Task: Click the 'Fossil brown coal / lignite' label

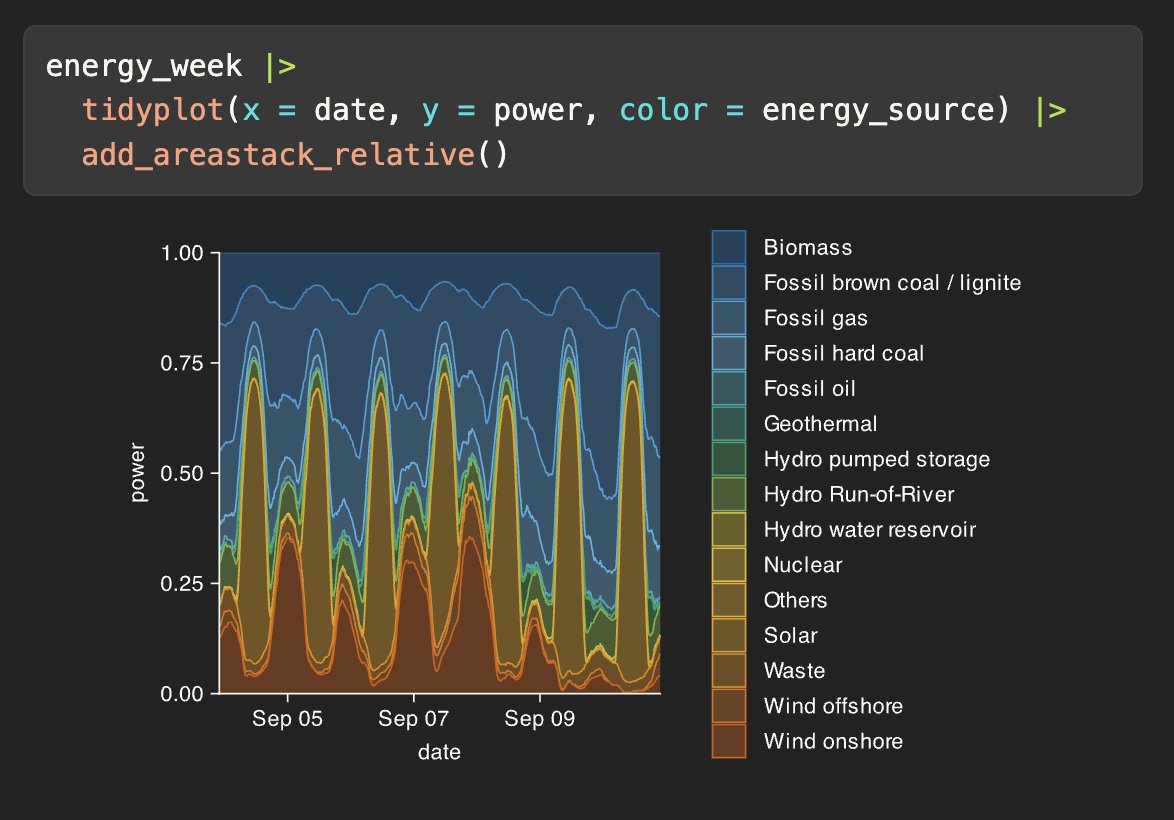Action: pyautogui.click(x=892, y=282)
